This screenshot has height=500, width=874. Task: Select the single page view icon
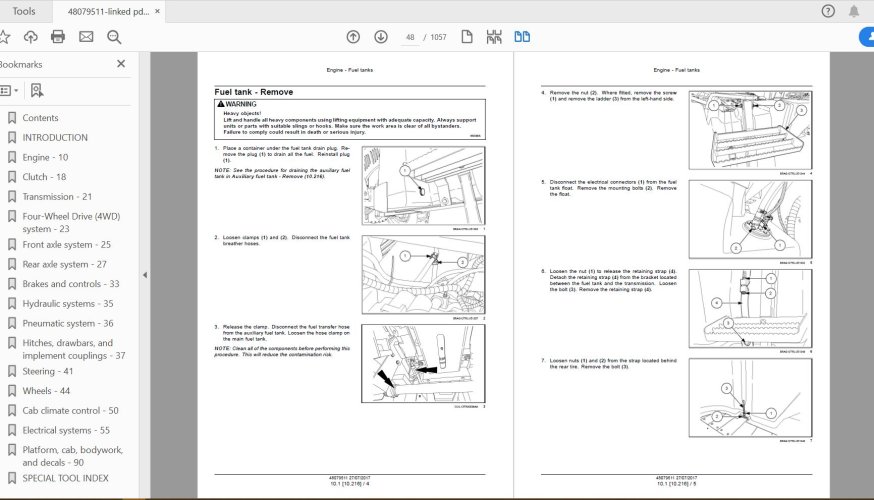[467, 37]
